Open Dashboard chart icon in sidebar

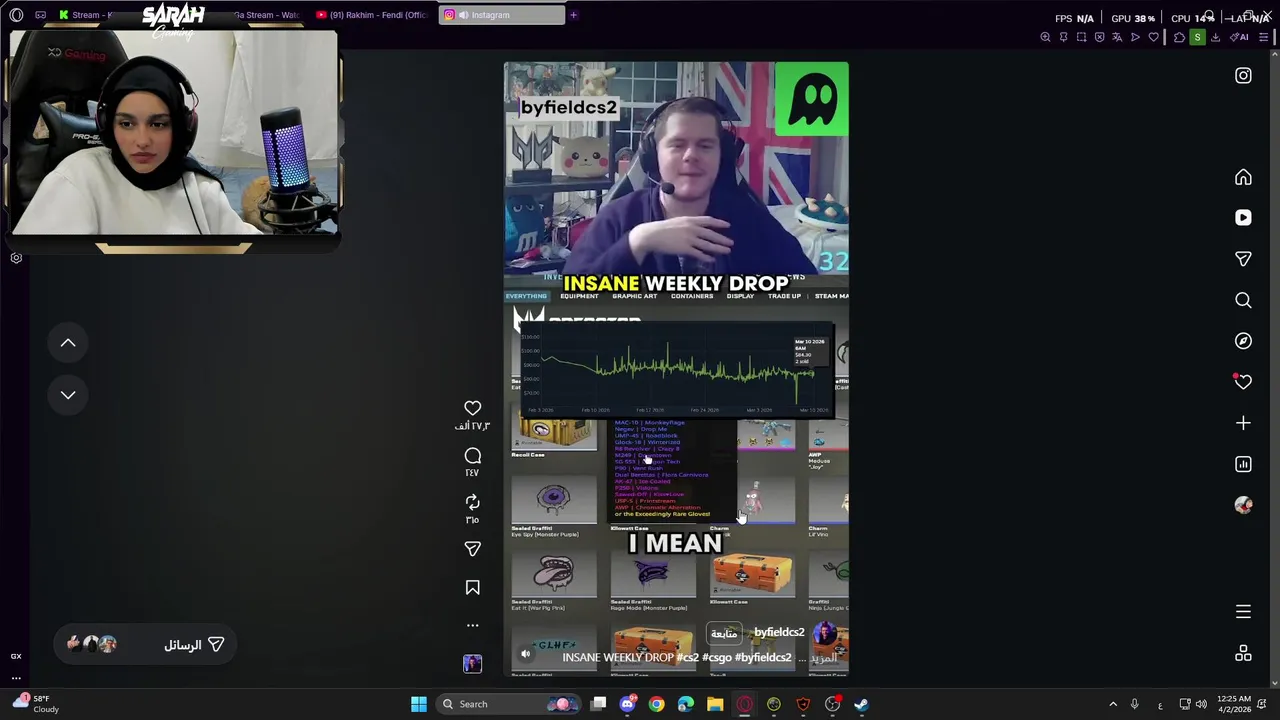(x=1243, y=464)
